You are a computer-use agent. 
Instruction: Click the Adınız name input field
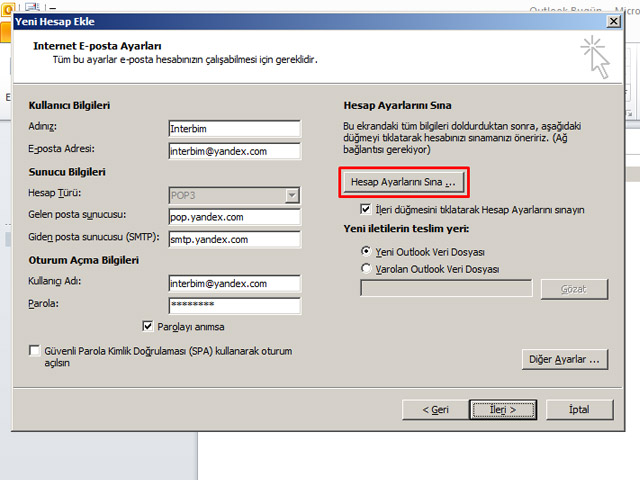point(235,129)
